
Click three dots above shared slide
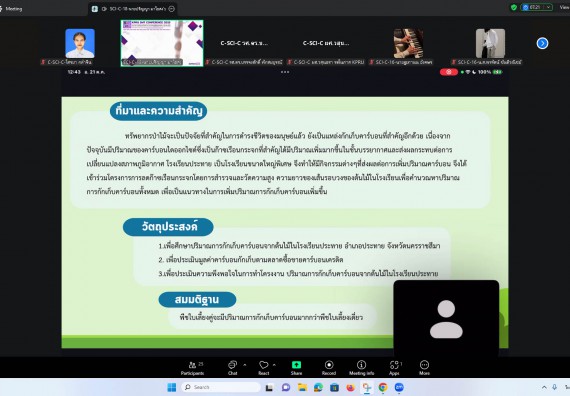click(x=285, y=72)
